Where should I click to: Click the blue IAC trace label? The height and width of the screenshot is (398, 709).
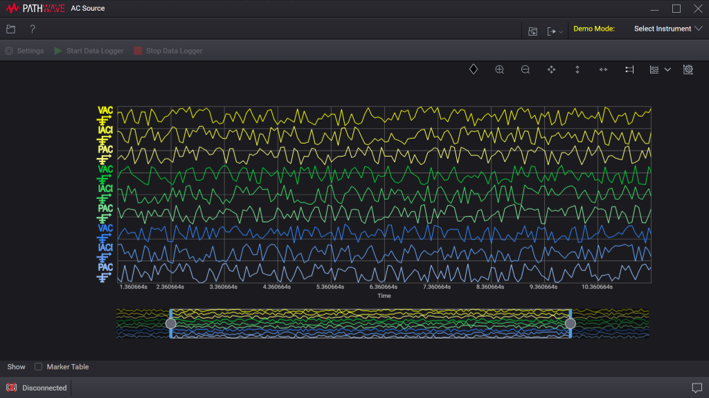point(105,248)
